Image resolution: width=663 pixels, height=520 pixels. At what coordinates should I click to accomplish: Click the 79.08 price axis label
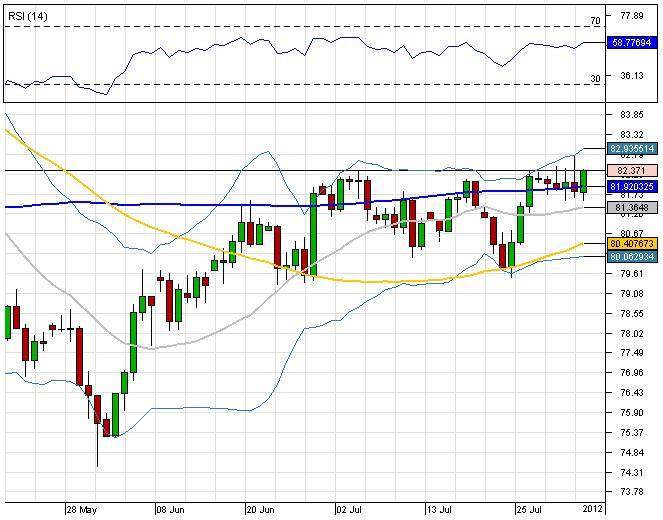tap(631, 293)
